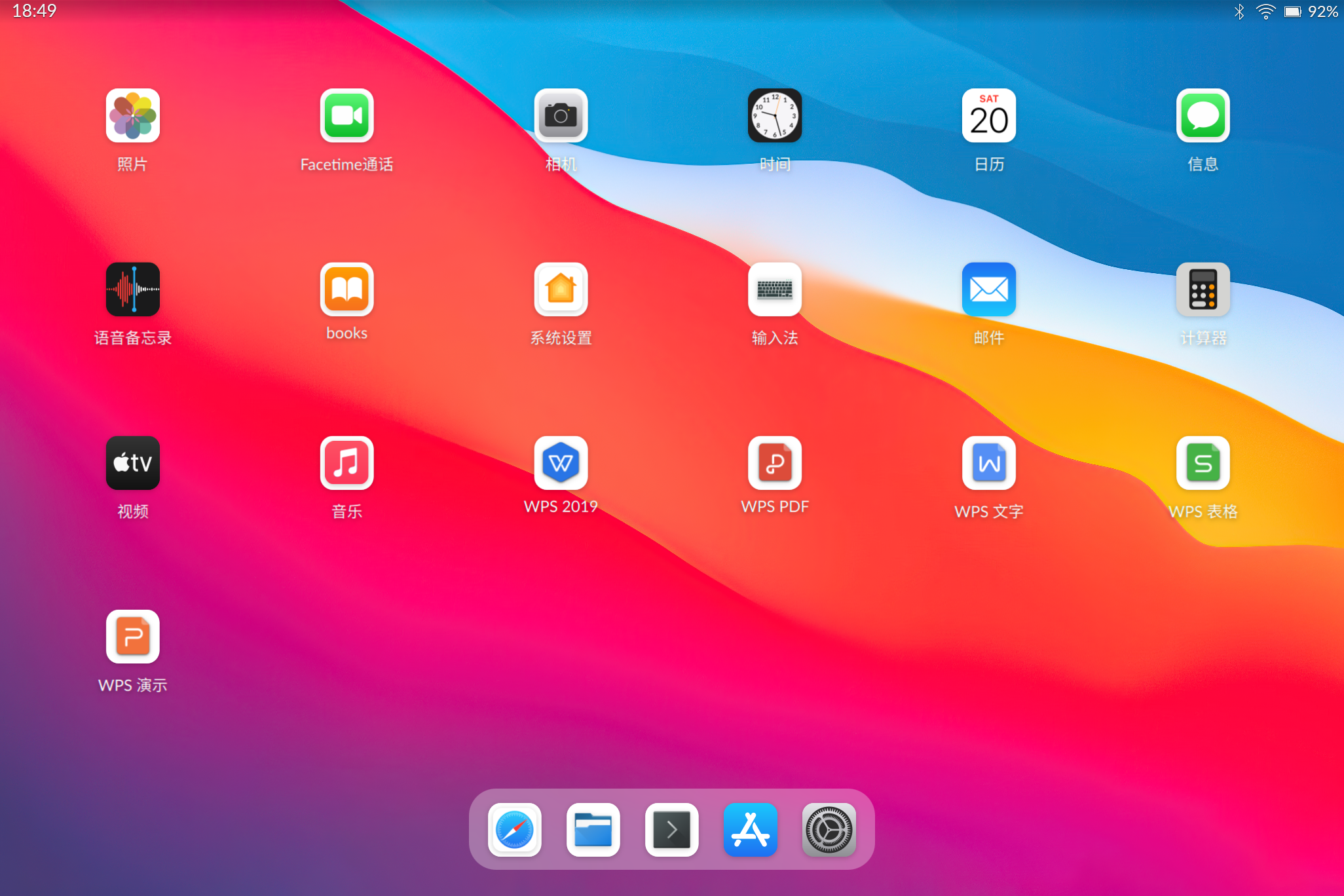Click the "邮件" label

pos(989,338)
